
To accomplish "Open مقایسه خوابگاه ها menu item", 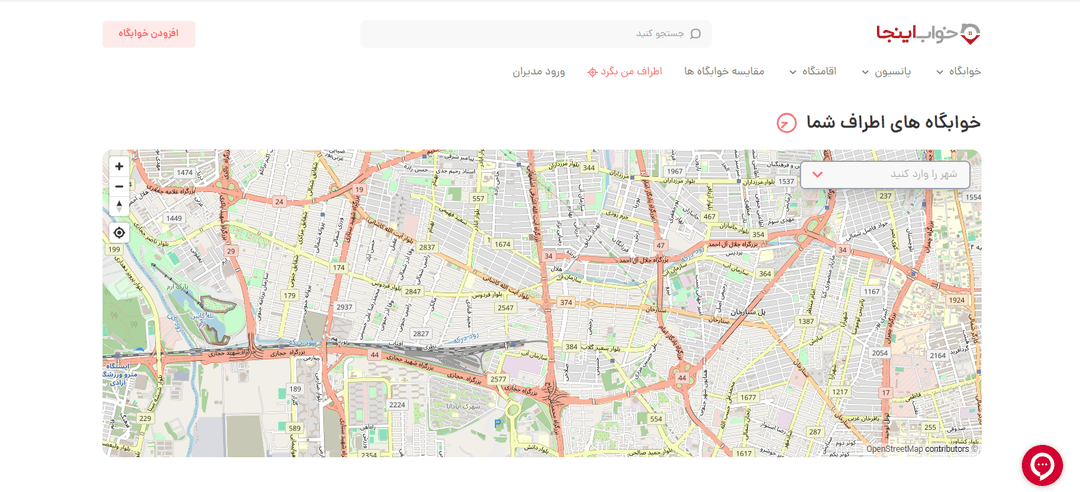I will coord(724,72).
